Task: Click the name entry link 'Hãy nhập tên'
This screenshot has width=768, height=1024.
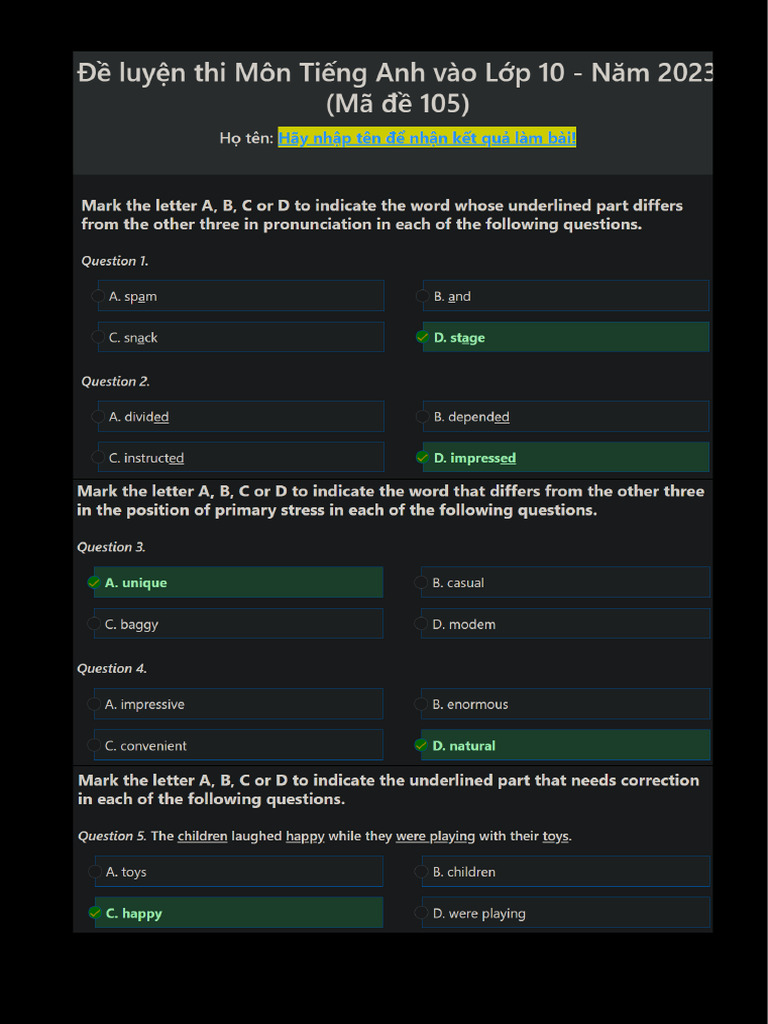Action: pyautogui.click(x=427, y=138)
